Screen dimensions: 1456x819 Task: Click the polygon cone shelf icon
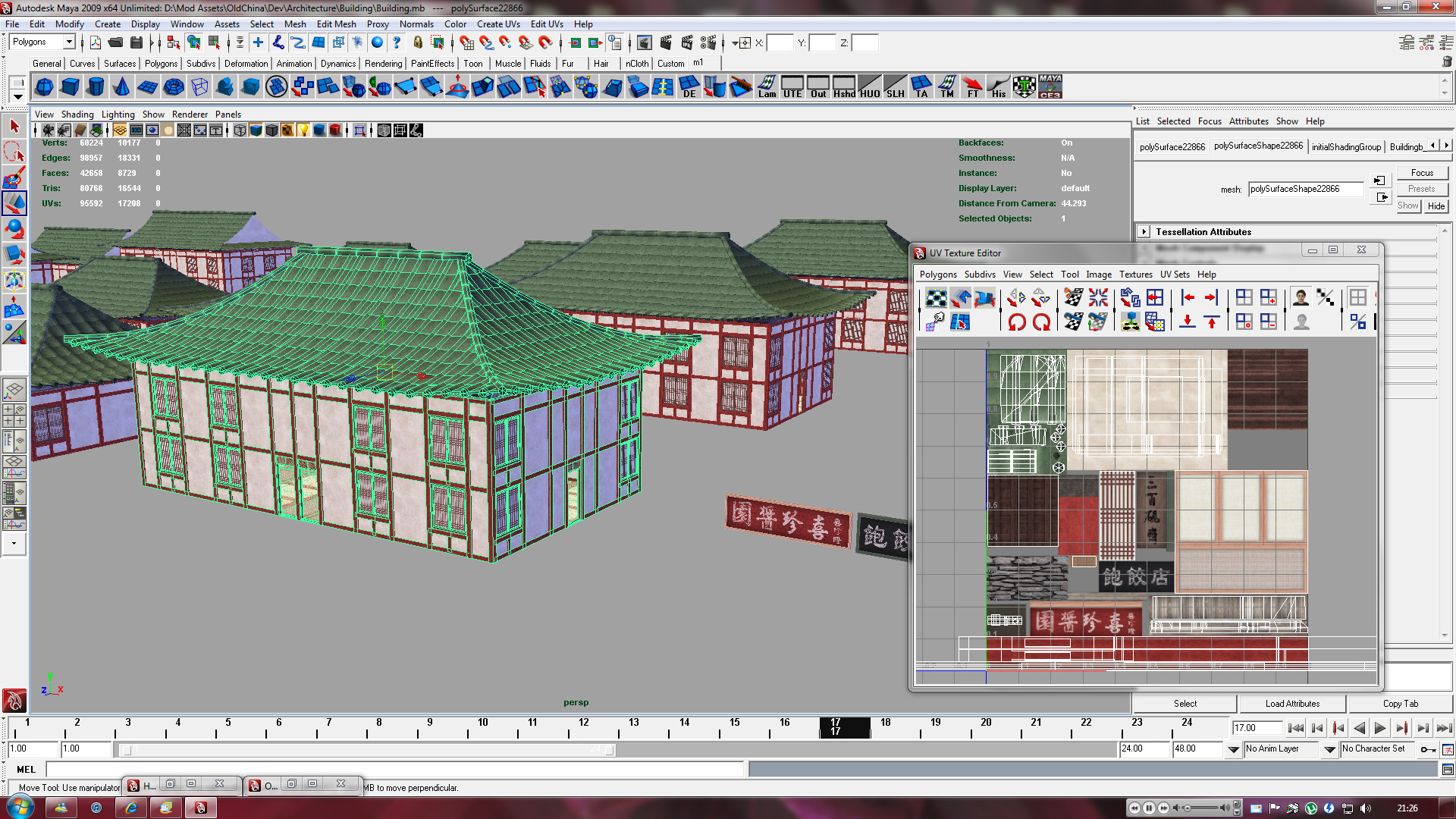click(x=121, y=87)
